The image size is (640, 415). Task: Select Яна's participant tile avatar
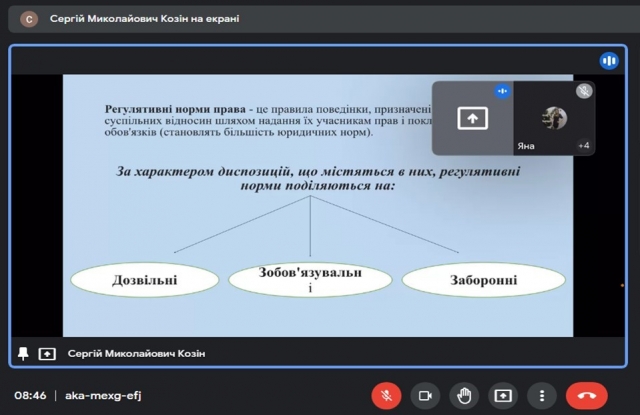pyautogui.click(x=554, y=118)
